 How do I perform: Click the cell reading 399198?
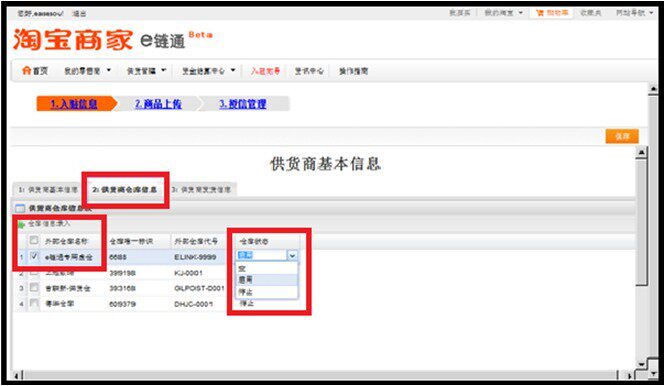click(x=122, y=273)
